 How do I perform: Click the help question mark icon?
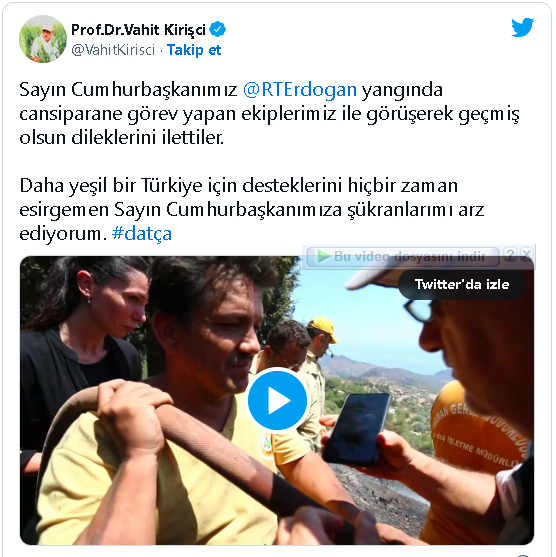(x=510, y=255)
